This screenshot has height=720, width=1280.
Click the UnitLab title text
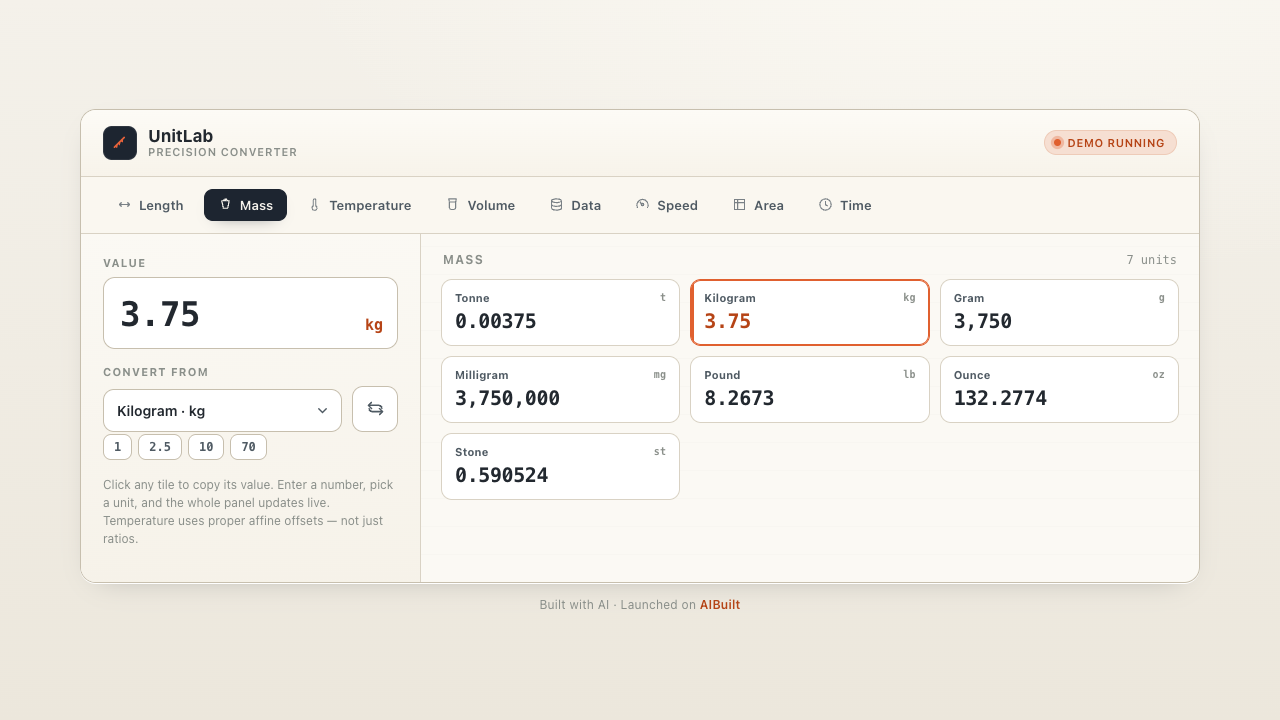click(x=181, y=136)
